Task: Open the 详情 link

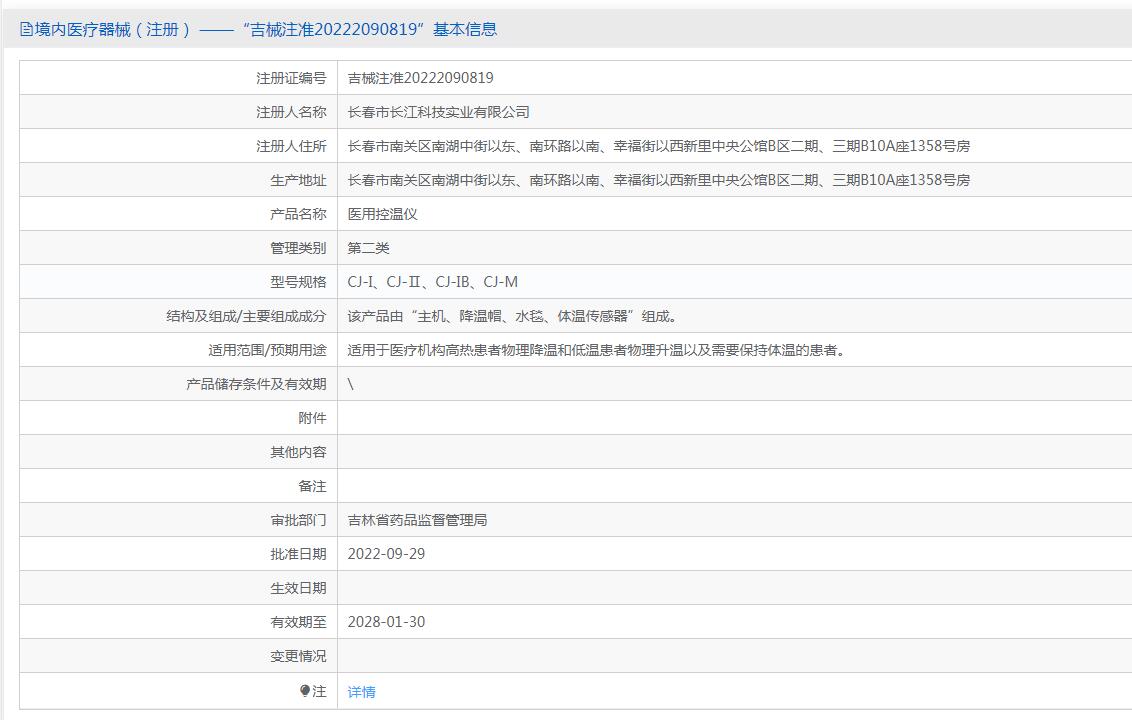Action: (x=361, y=692)
